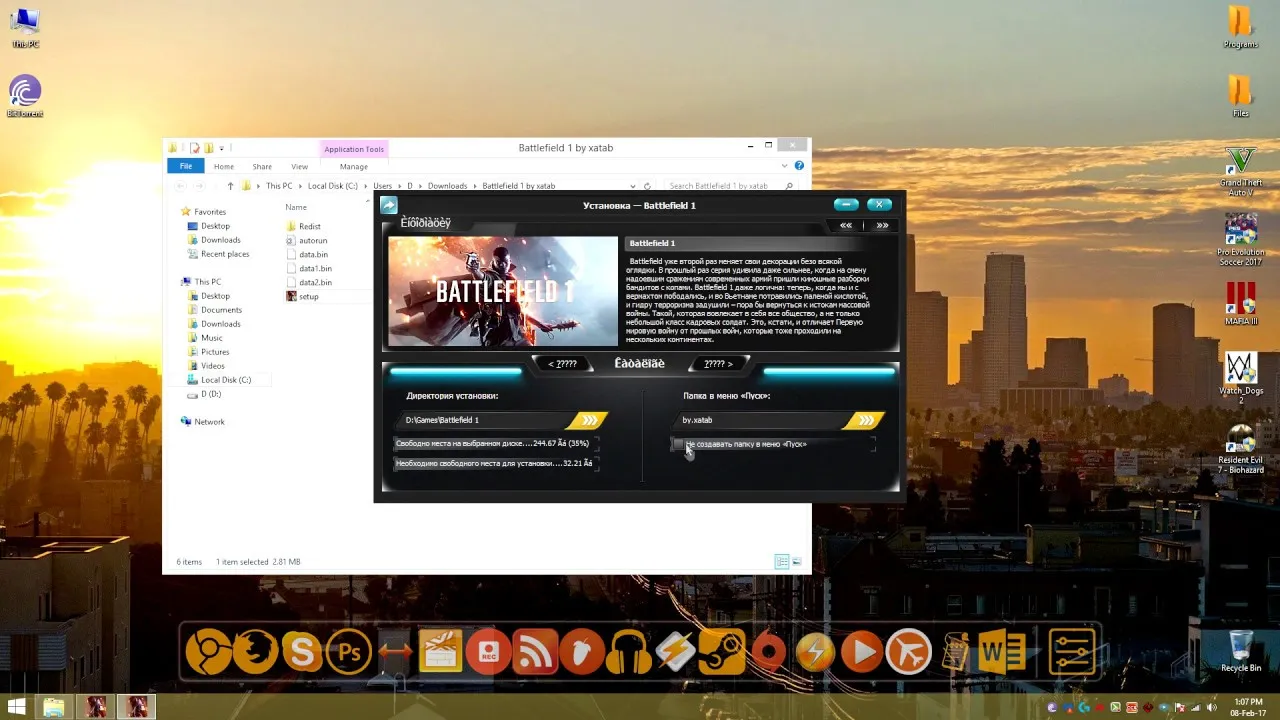The image size is (1280, 720).
Task: Edit the D:\Games\Battlefield 1 path field
Action: point(484,420)
